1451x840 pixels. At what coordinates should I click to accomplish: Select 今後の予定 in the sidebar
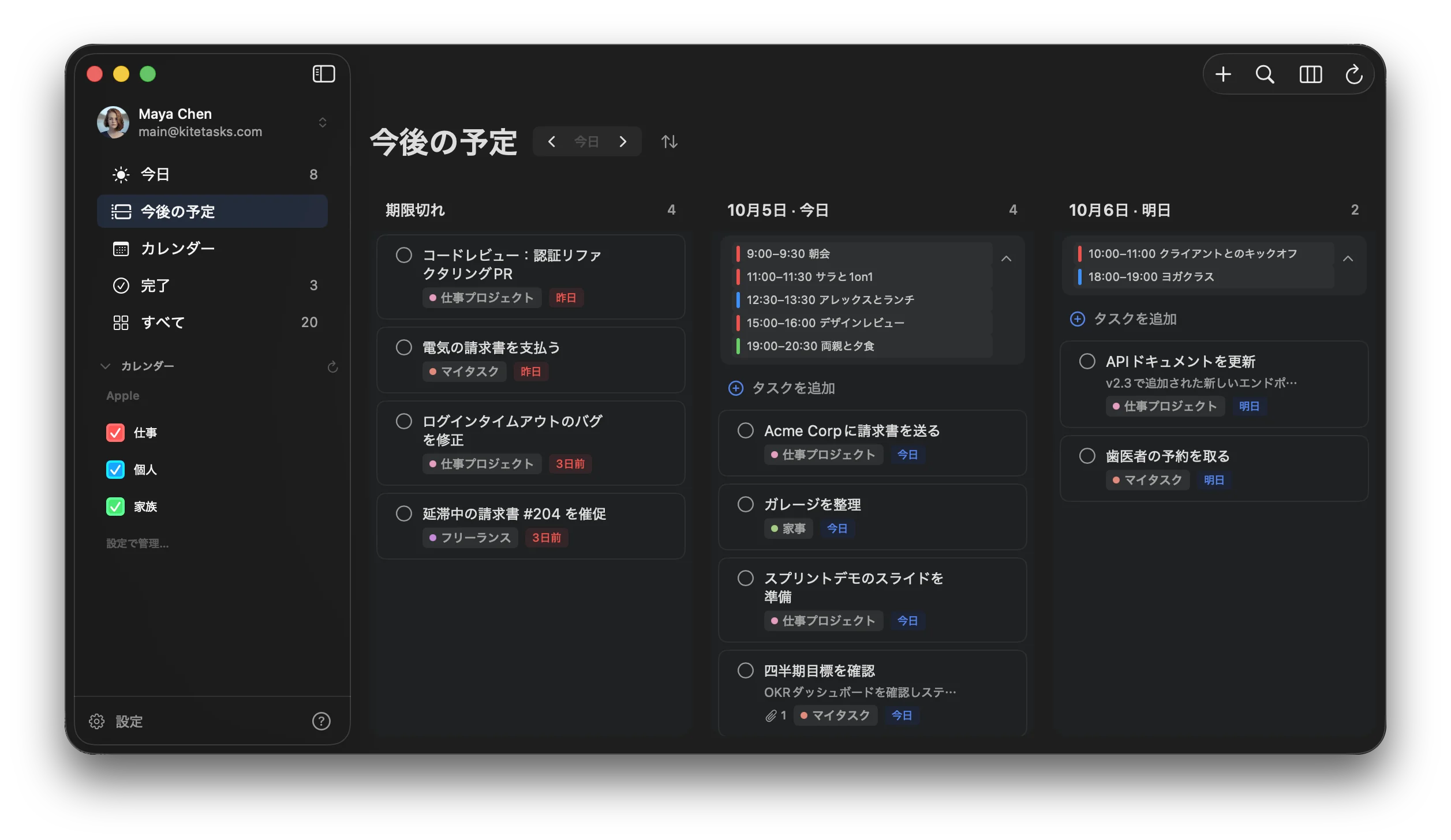pos(212,211)
